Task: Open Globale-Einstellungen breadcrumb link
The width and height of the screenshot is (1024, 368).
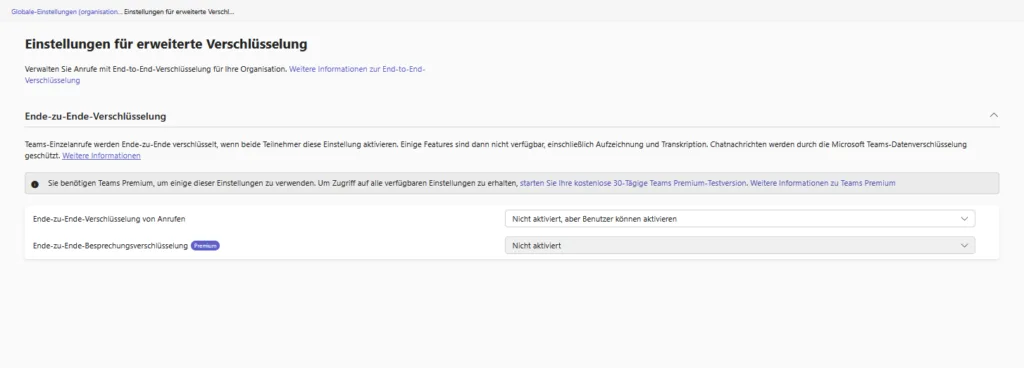Action: [x=66, y=12]
